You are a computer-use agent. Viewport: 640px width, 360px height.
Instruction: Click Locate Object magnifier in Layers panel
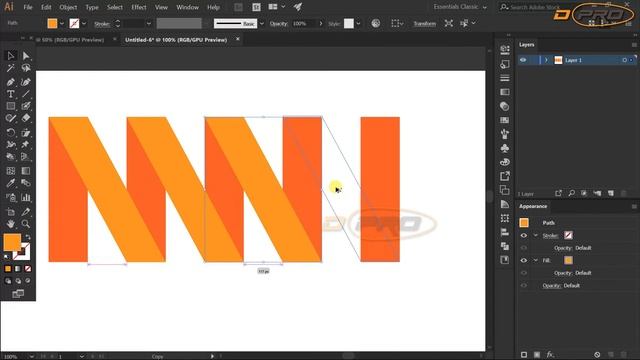coord(571,193)
